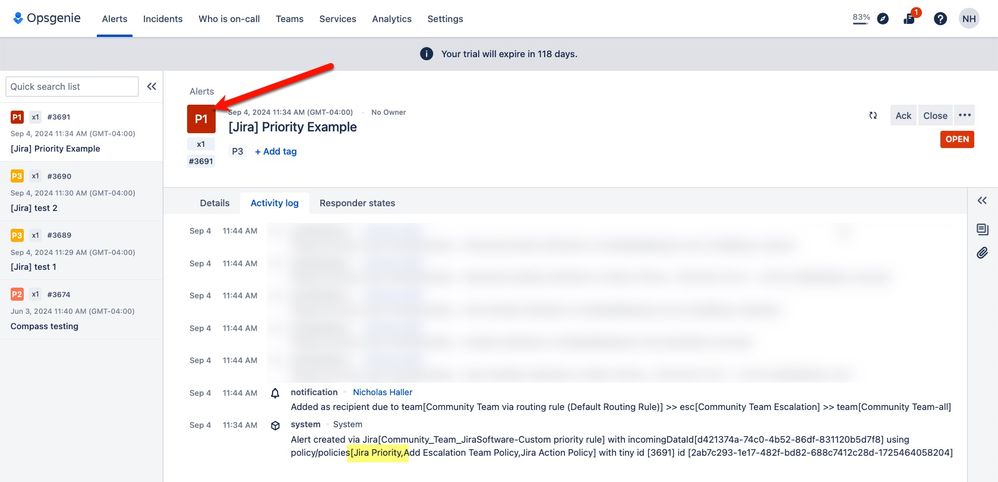
Task: Click the Alerts breadcrumb link
Action: (202, 92)
